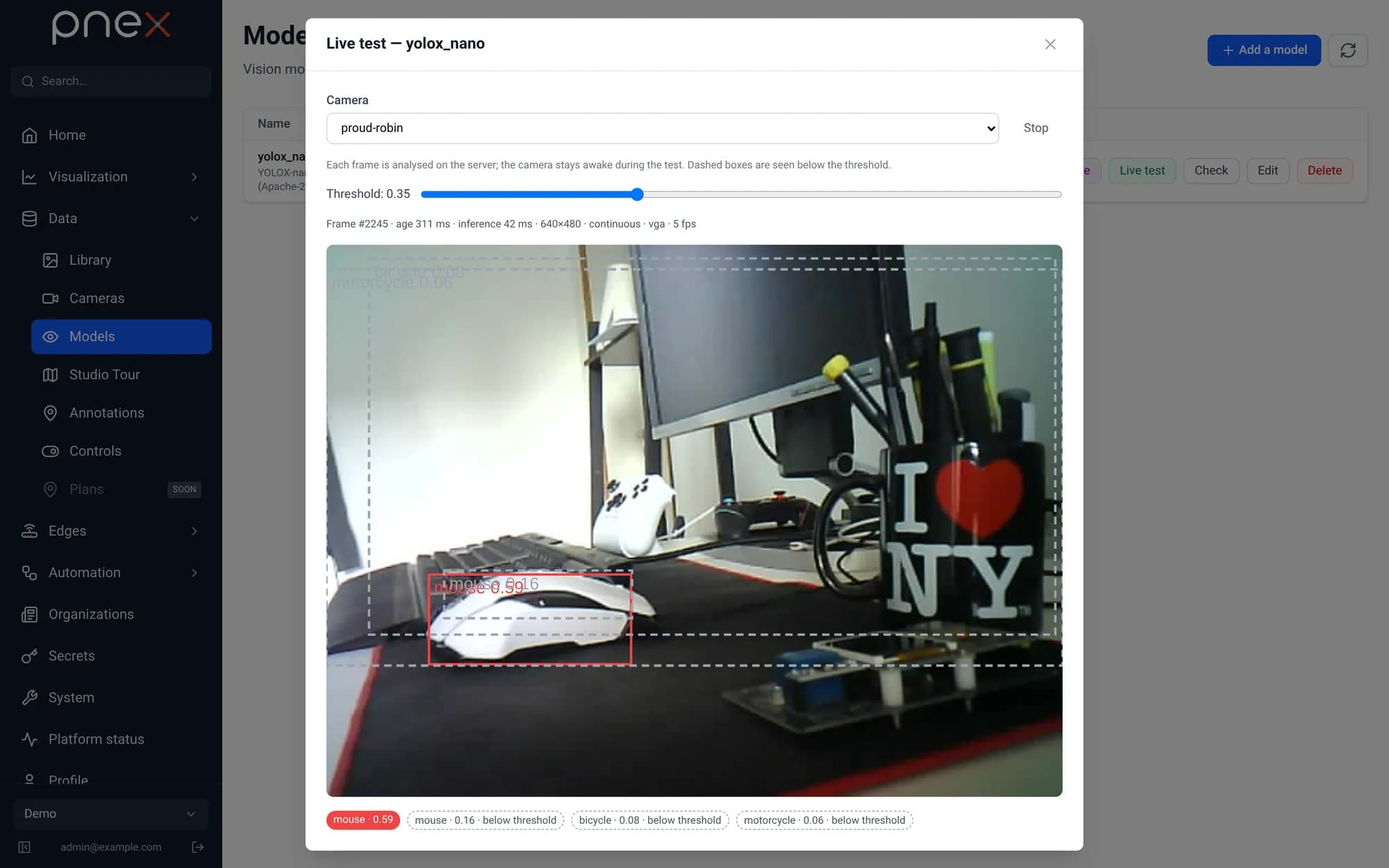Screen dimensions: 1389x868
Task: Click the Annotations pin icon
Action: coord(50,413)
